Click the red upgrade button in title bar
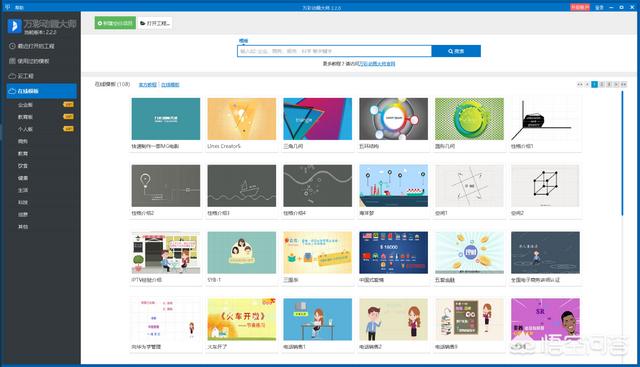 tap(580, 7)
